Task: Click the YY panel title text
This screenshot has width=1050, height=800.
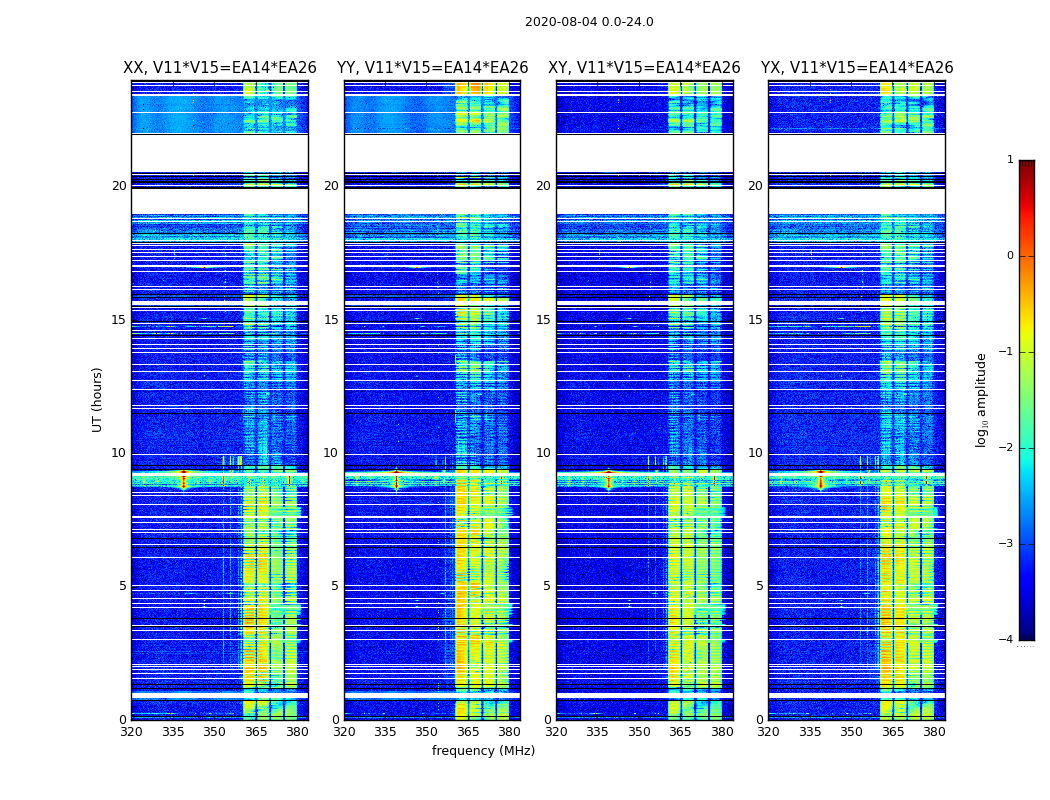Action: click(x=433, y=68)
